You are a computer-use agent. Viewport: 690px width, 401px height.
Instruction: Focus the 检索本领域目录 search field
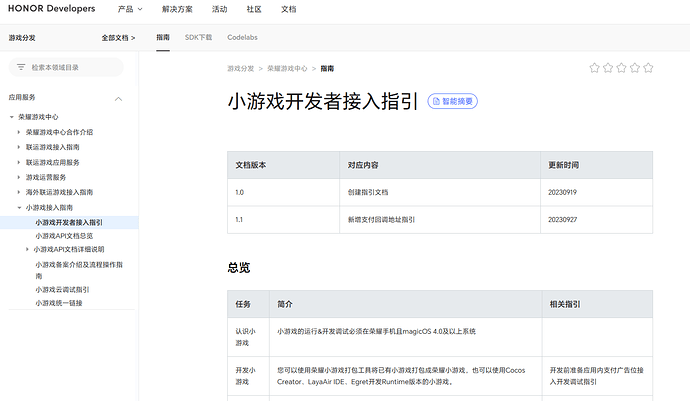click(x=66, y=67)
